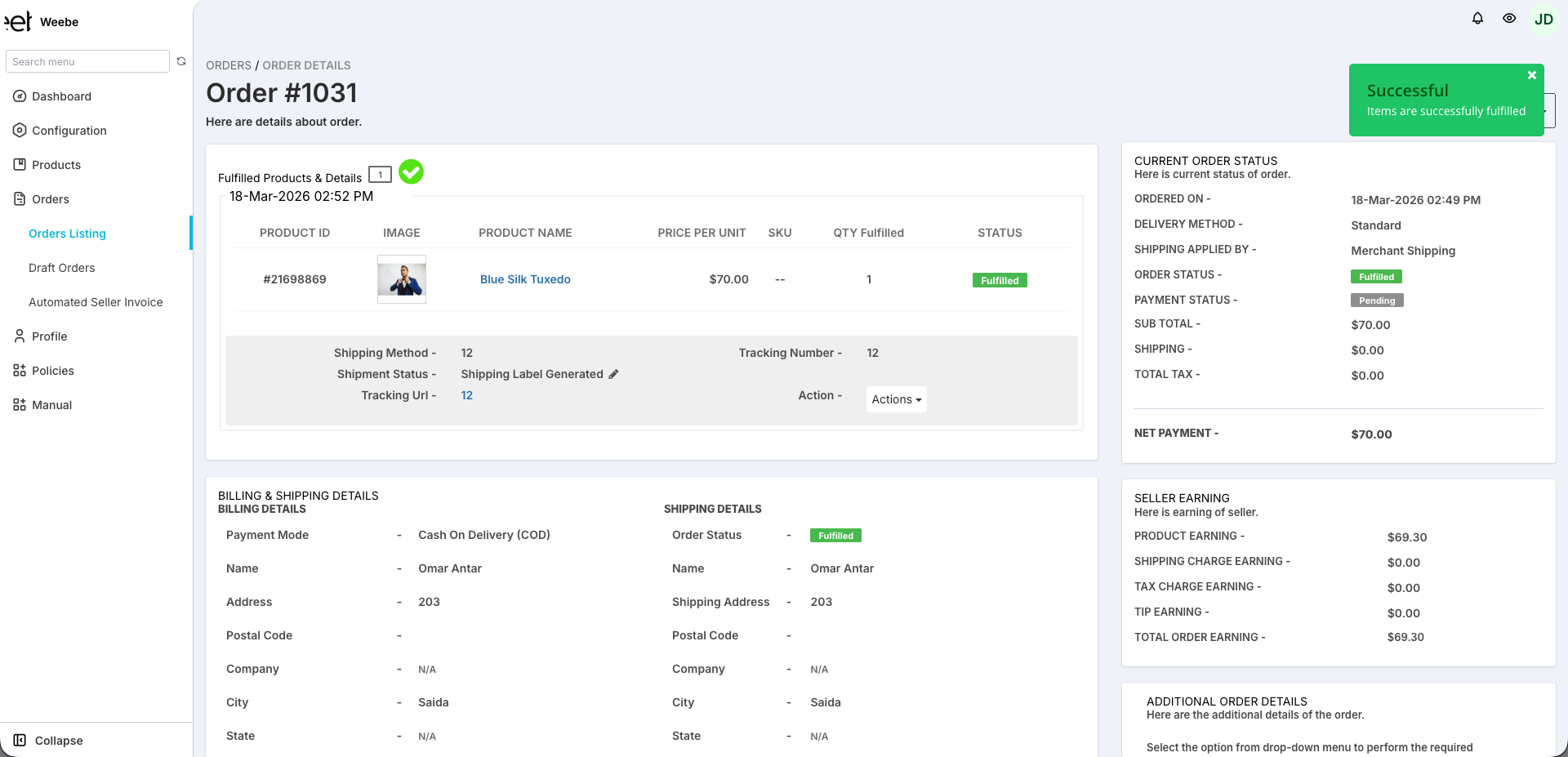Open the JD account avatar menu
This screenshot has height=757, width=1568.
[x=1544, y=18]
